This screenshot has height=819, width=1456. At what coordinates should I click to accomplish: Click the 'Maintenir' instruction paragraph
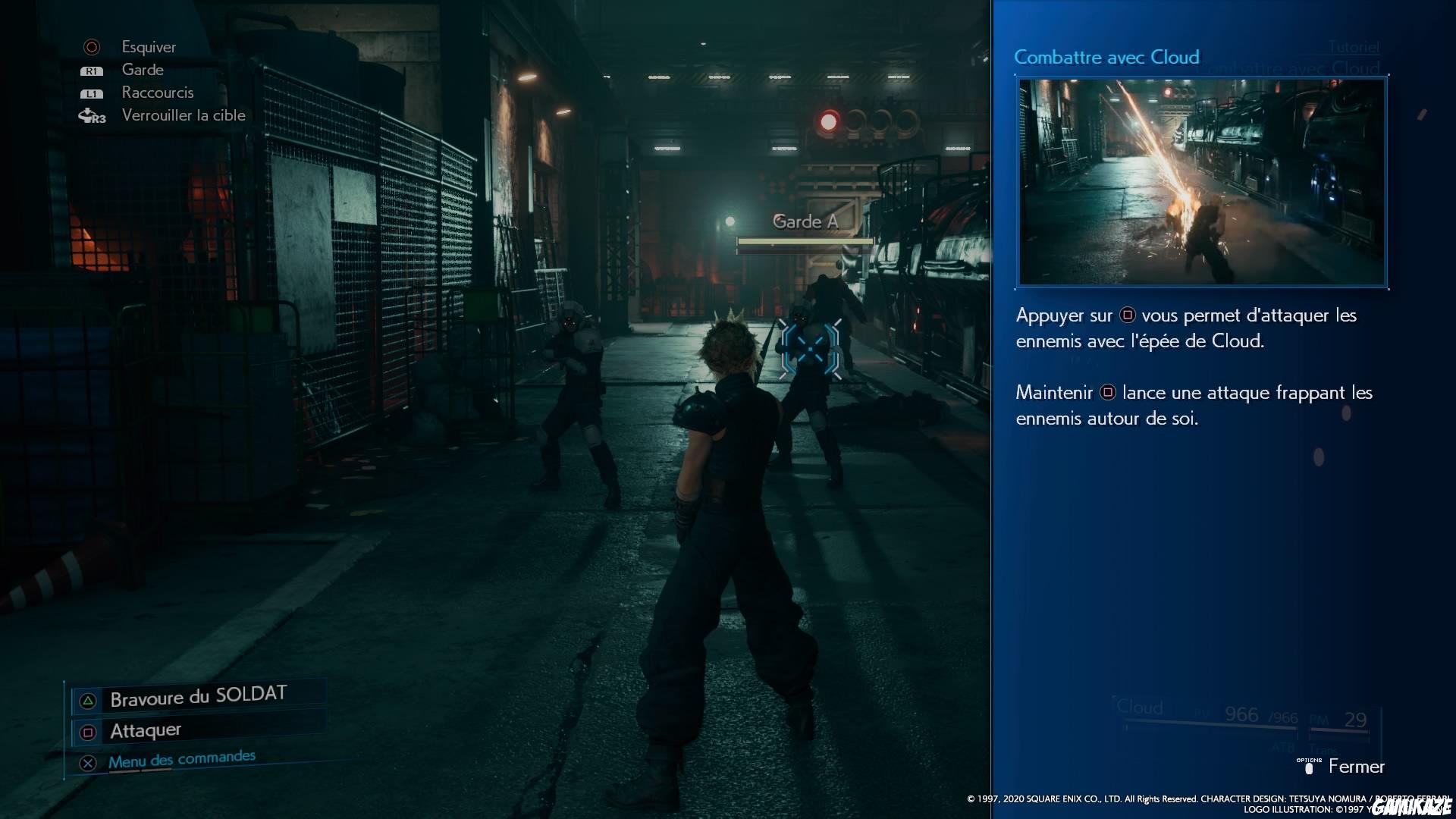1194,406
